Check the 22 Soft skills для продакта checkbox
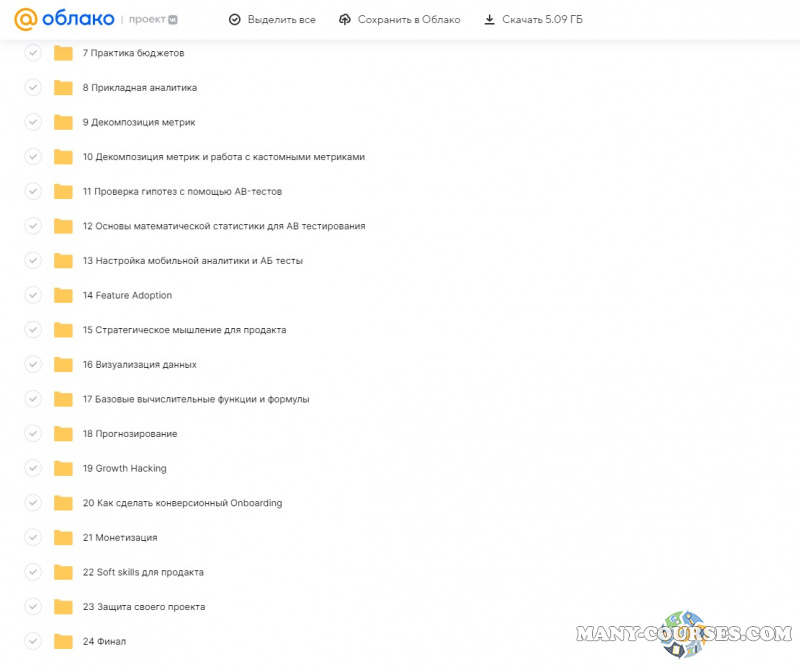 [33, 572]
